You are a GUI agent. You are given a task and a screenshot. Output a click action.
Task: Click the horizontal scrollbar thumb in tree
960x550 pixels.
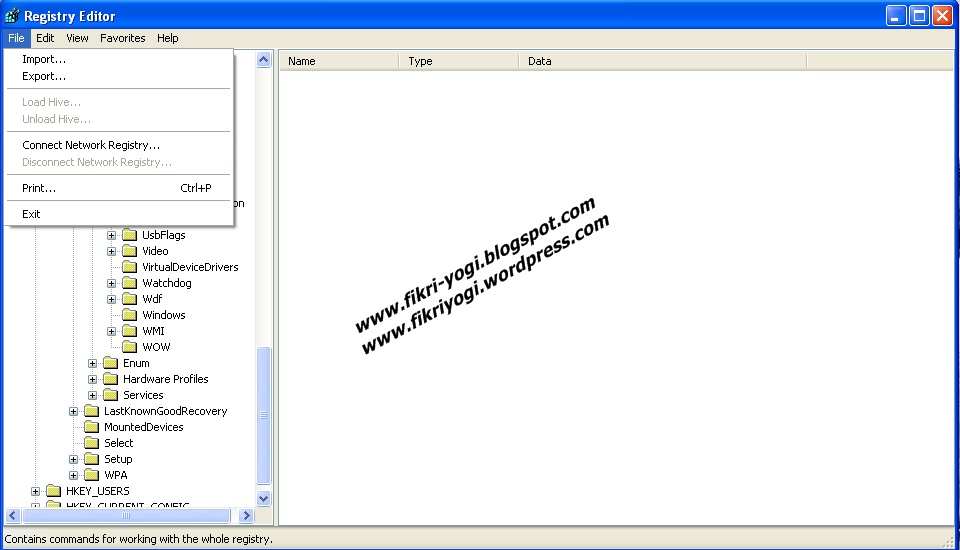tap(126, 516)
